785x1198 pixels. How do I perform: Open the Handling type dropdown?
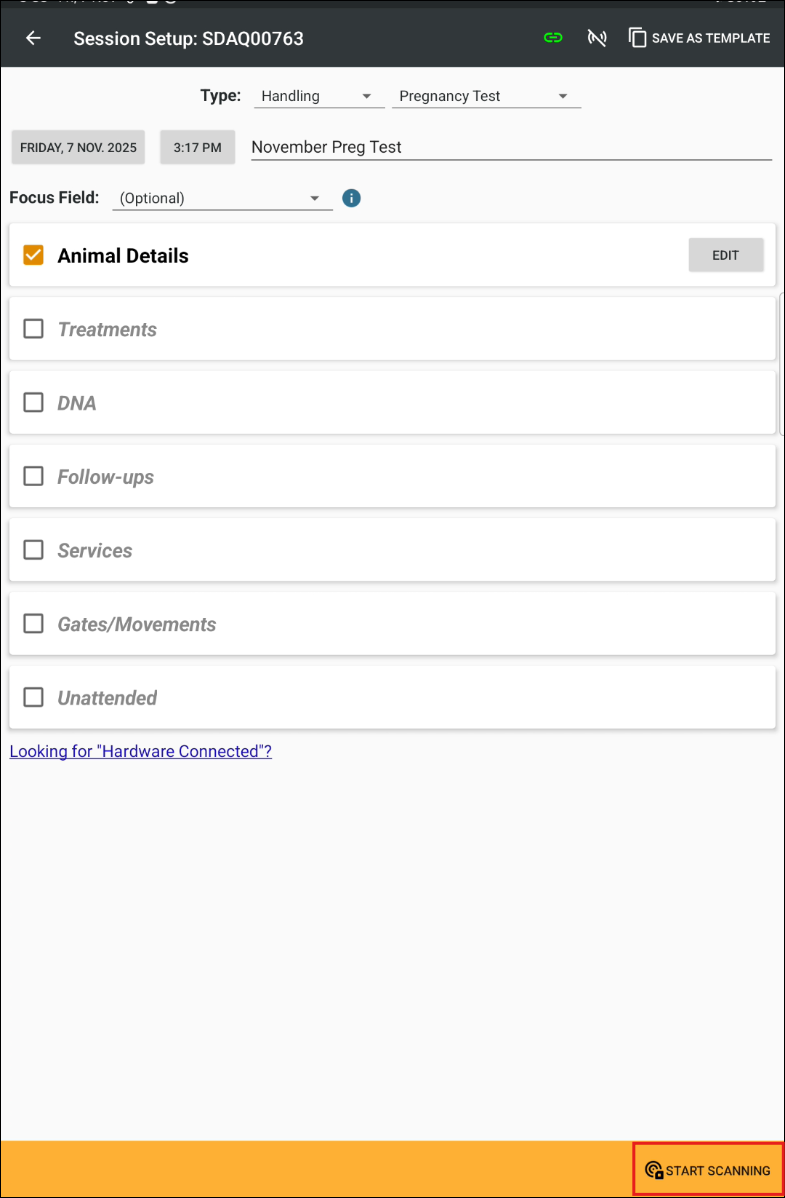(x=316, y=96)
